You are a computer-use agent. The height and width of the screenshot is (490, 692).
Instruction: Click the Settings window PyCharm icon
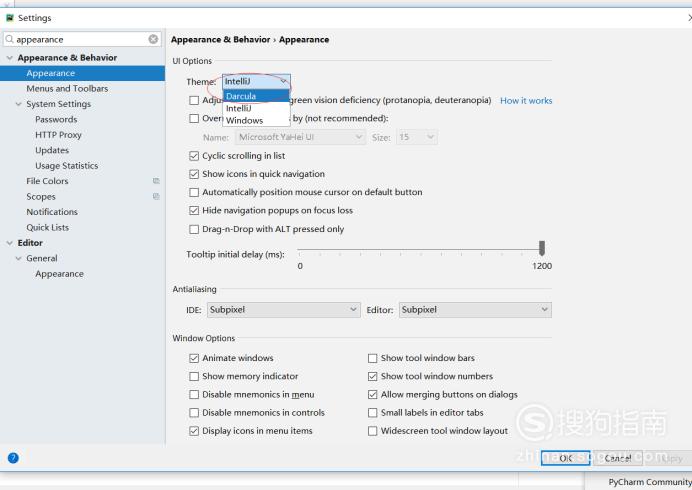tap(10, 18)
